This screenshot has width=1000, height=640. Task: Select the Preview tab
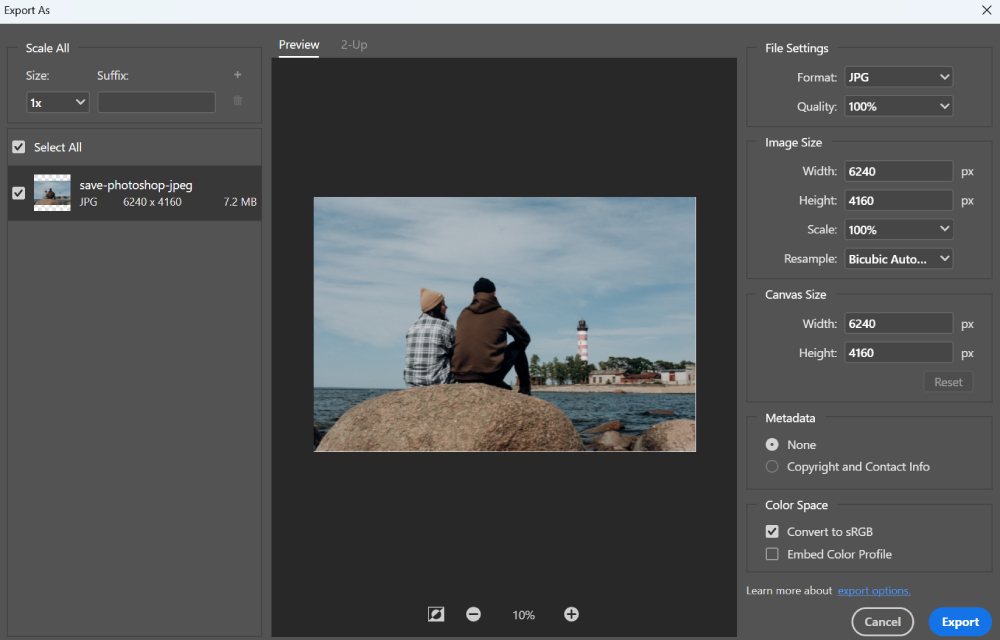pos(299,45)
